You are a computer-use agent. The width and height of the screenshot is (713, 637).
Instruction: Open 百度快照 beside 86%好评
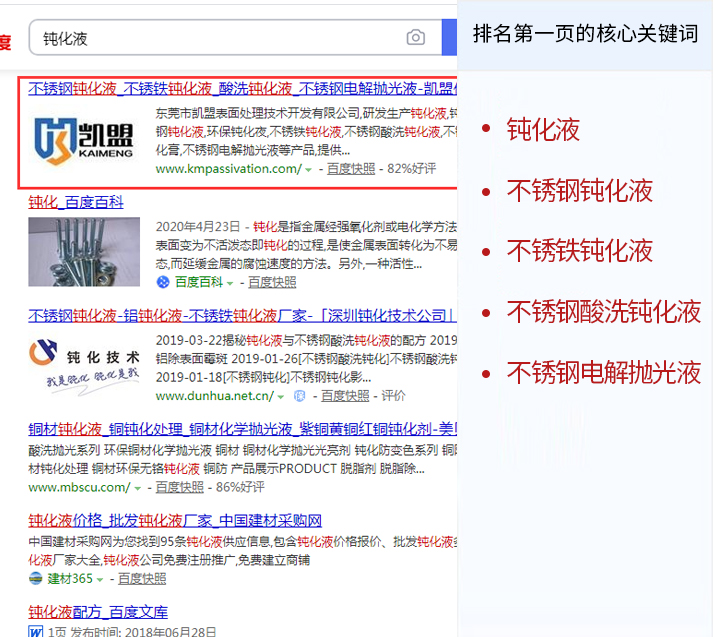click(180, 487)
